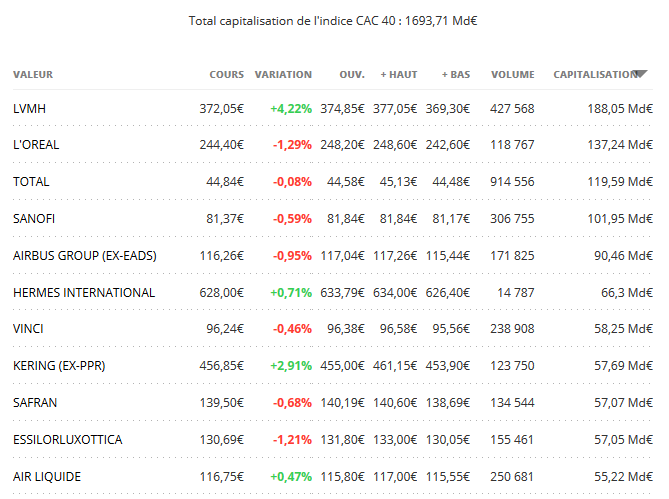Viewport: 669px width, 499px height.
Task: Click ESSILORLUXOTTICA price 130,69€
Action: (221, 440)
